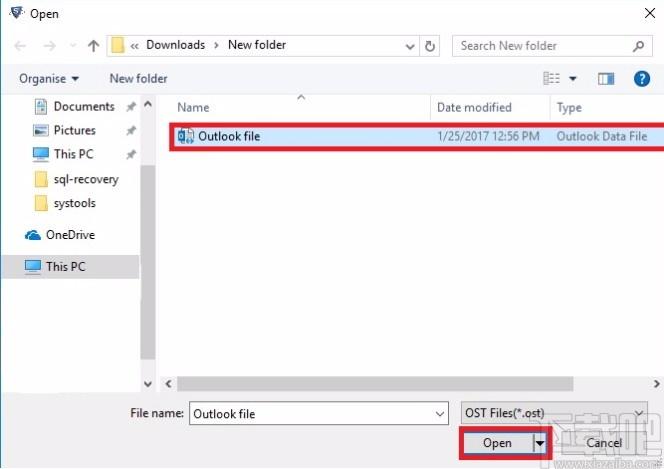664x469 pixels.
Task: Go up one folder level arrow
Action: pos(94,46)
